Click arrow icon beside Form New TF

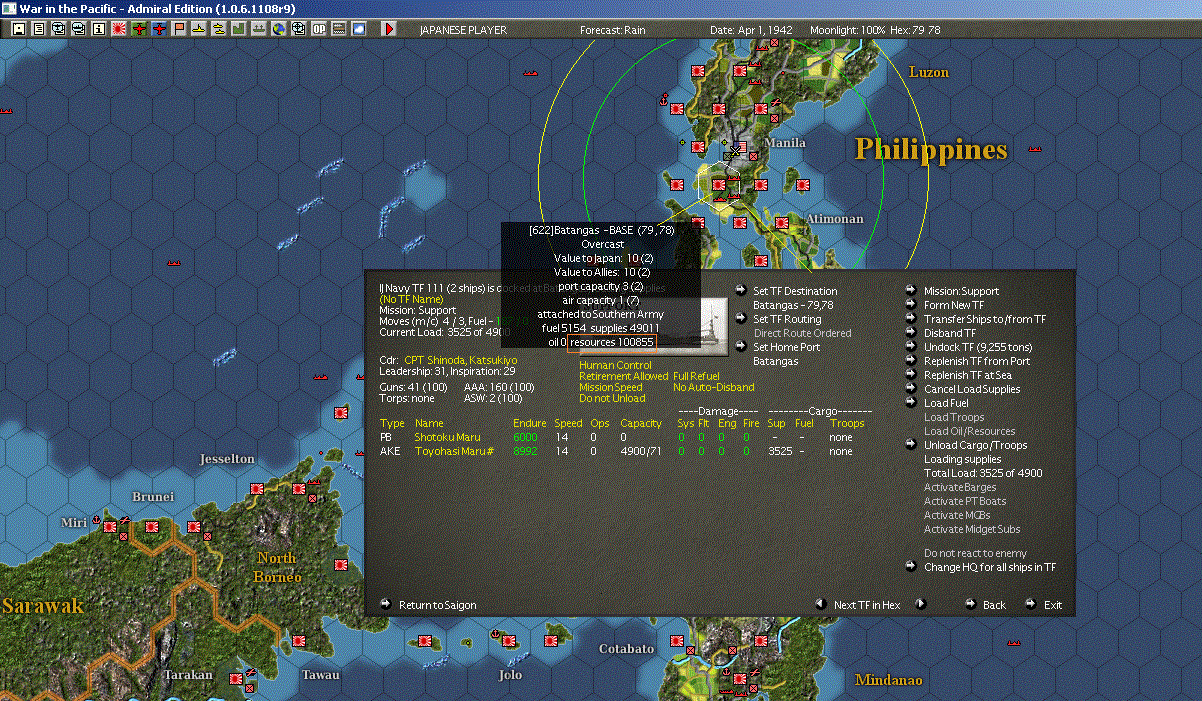pos(911,305)
